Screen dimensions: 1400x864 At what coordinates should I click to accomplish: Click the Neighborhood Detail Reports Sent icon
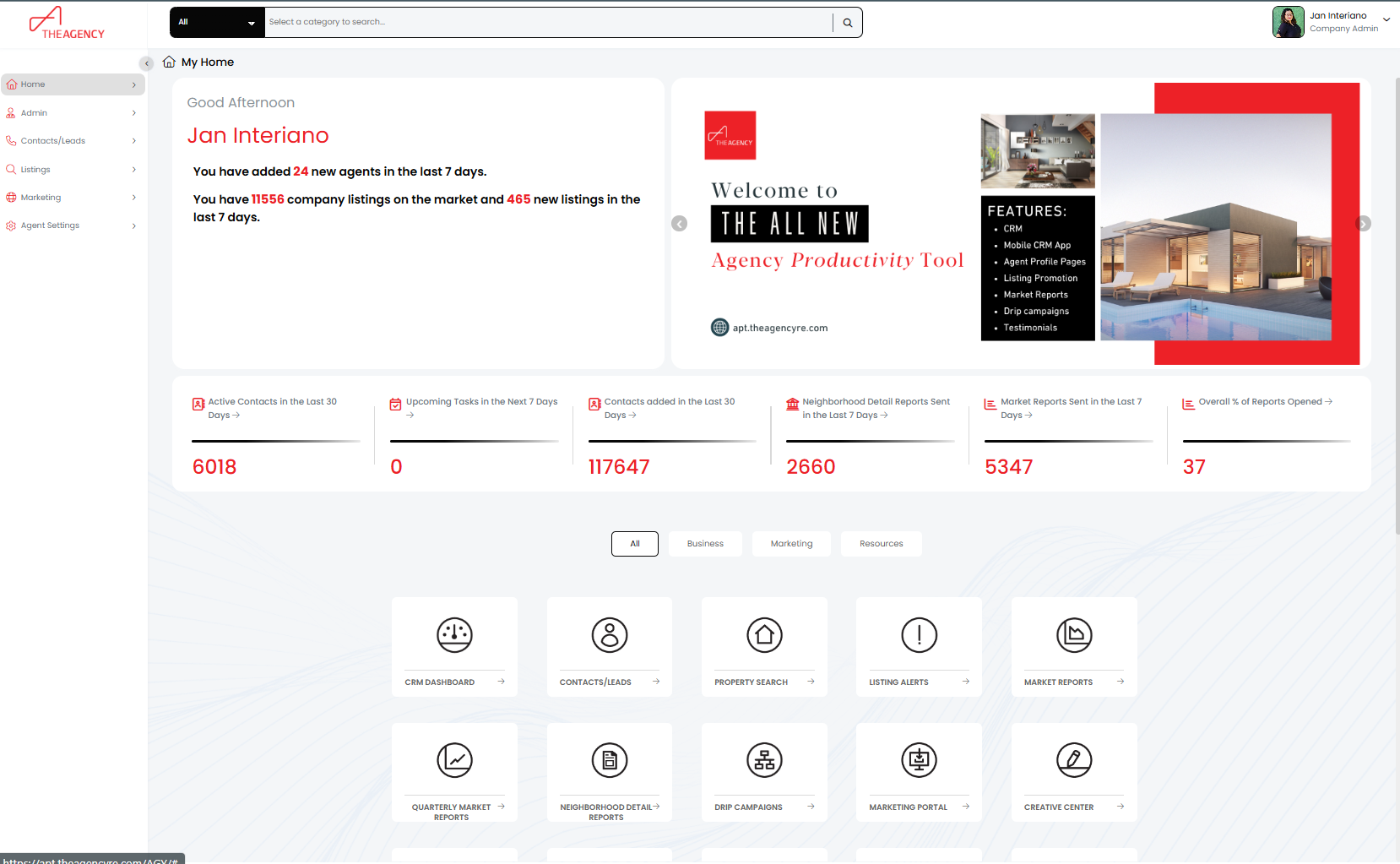coord(793,404)
